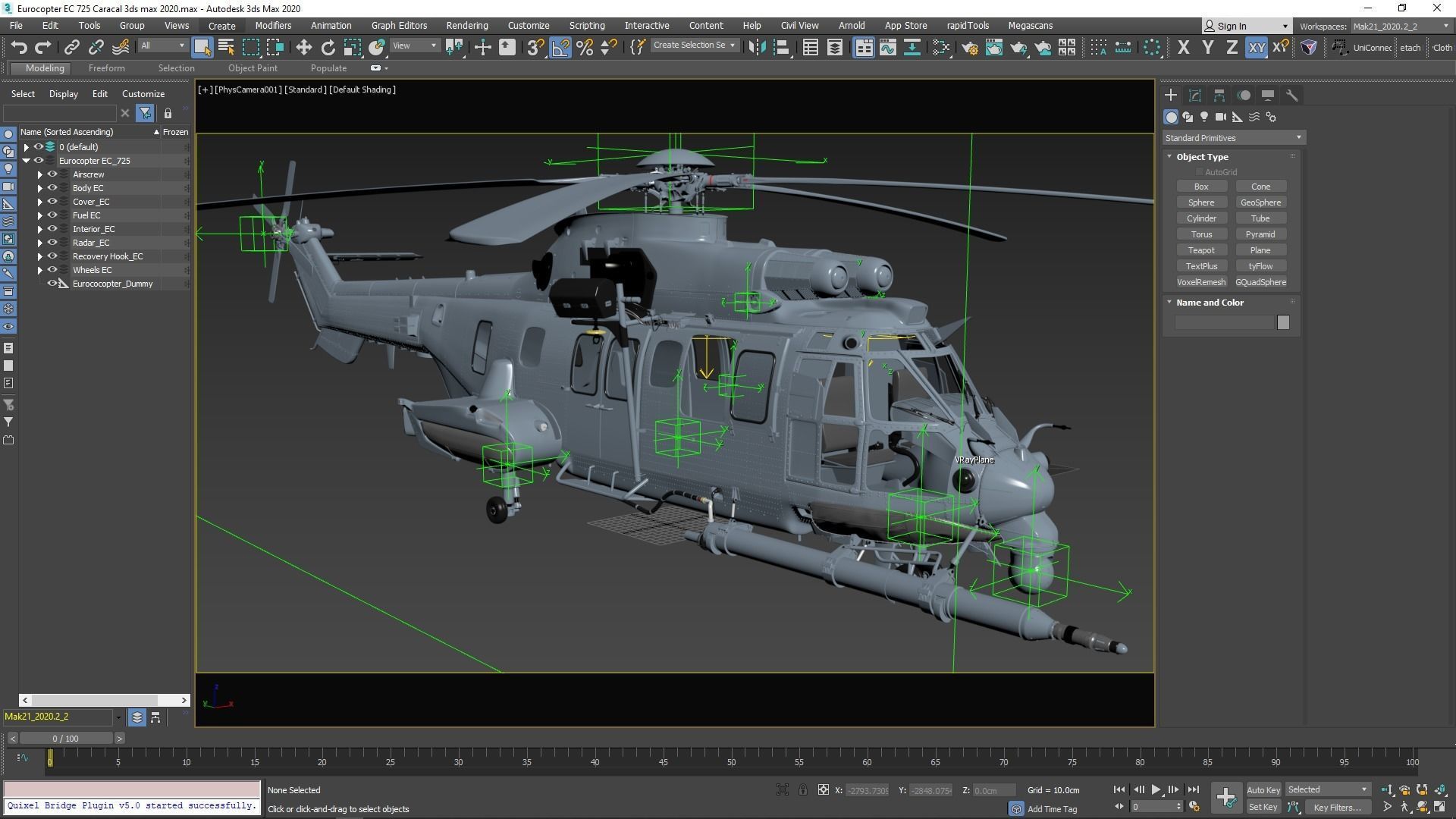This screenshot has height=819, width=1456.
Task: Click the Undo arrow icon
Action: coord(19,48)
